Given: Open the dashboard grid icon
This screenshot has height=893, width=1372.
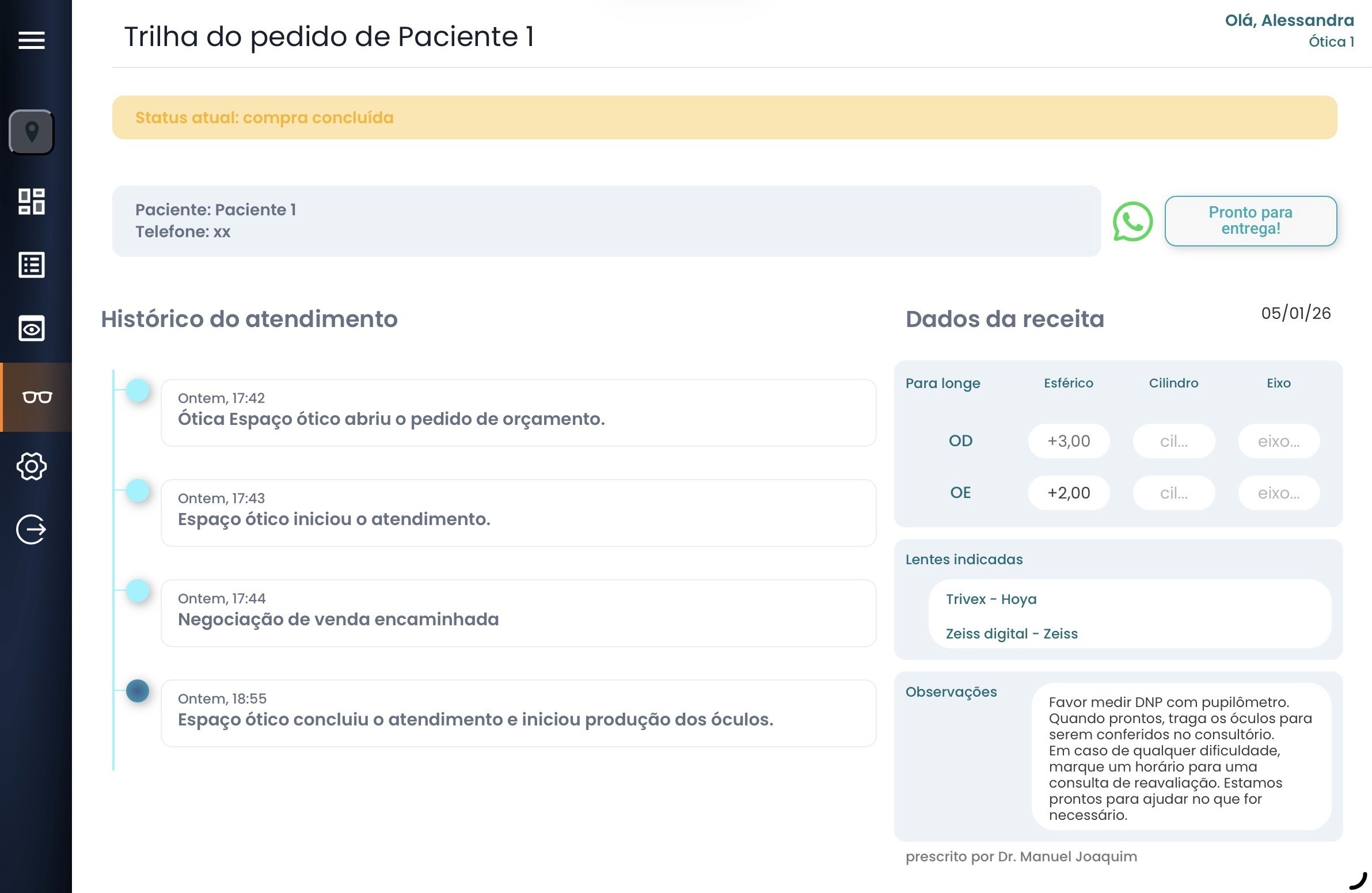Looking at the screenshot, I should (x=31, y=201).
